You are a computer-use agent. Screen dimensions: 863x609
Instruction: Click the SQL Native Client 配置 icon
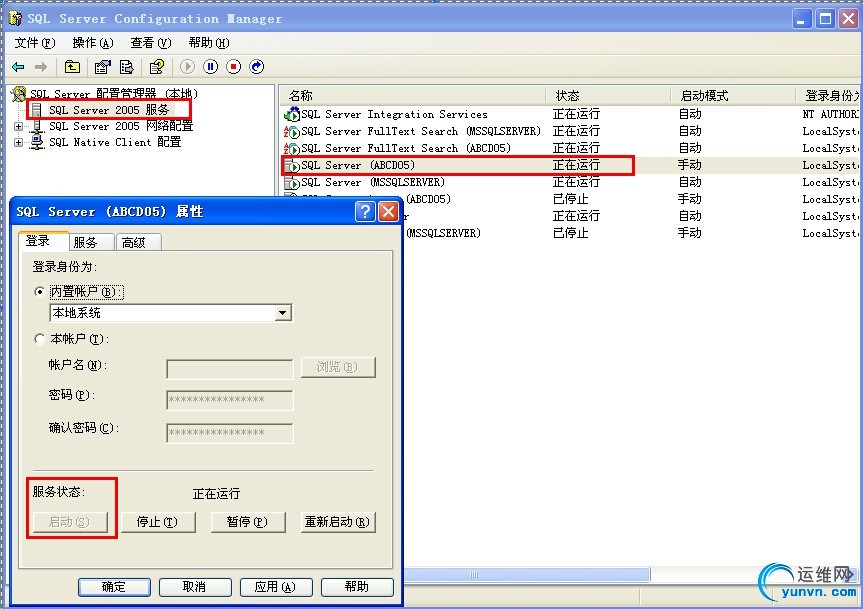coord(37,142)
